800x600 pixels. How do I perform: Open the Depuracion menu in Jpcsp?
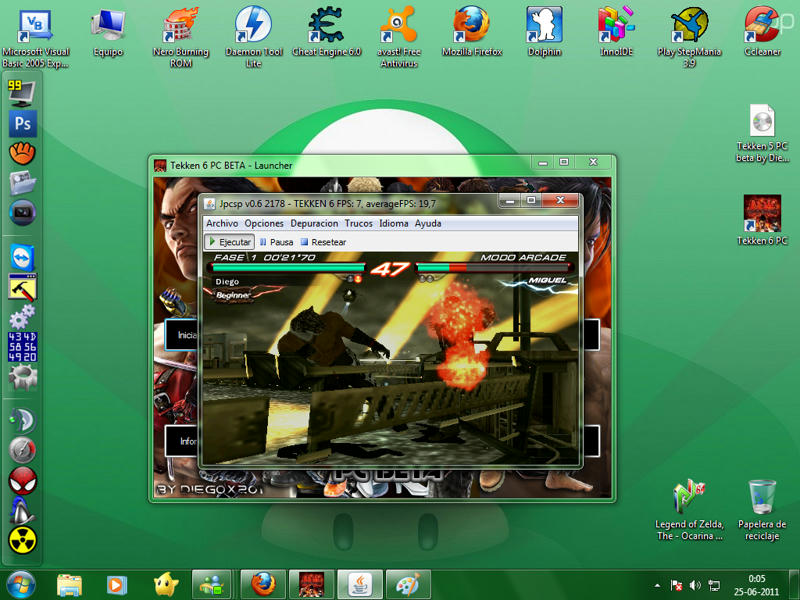pos(314,223)
